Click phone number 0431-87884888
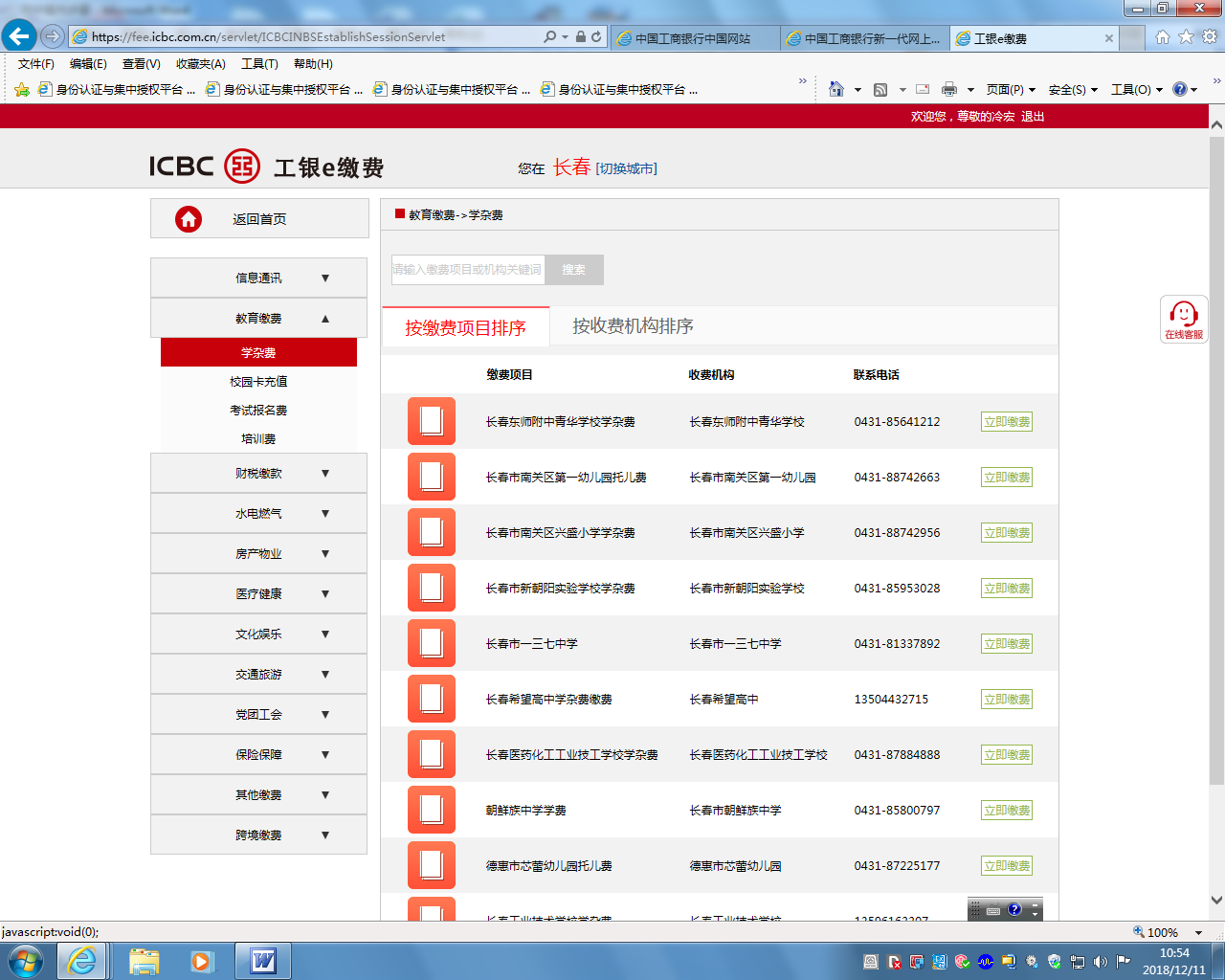The height and width of the screenshot is (980, 1225). 897,755
